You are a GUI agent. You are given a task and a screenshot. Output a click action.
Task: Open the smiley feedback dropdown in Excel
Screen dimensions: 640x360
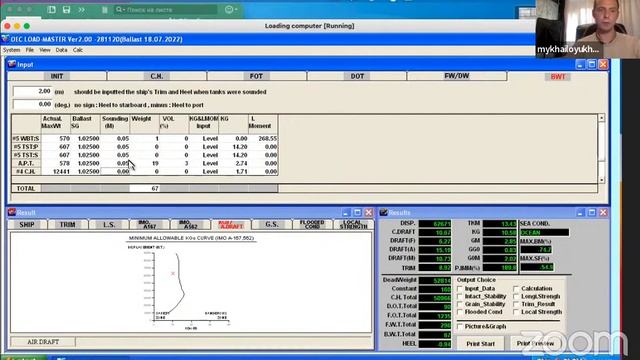point(231,9)
